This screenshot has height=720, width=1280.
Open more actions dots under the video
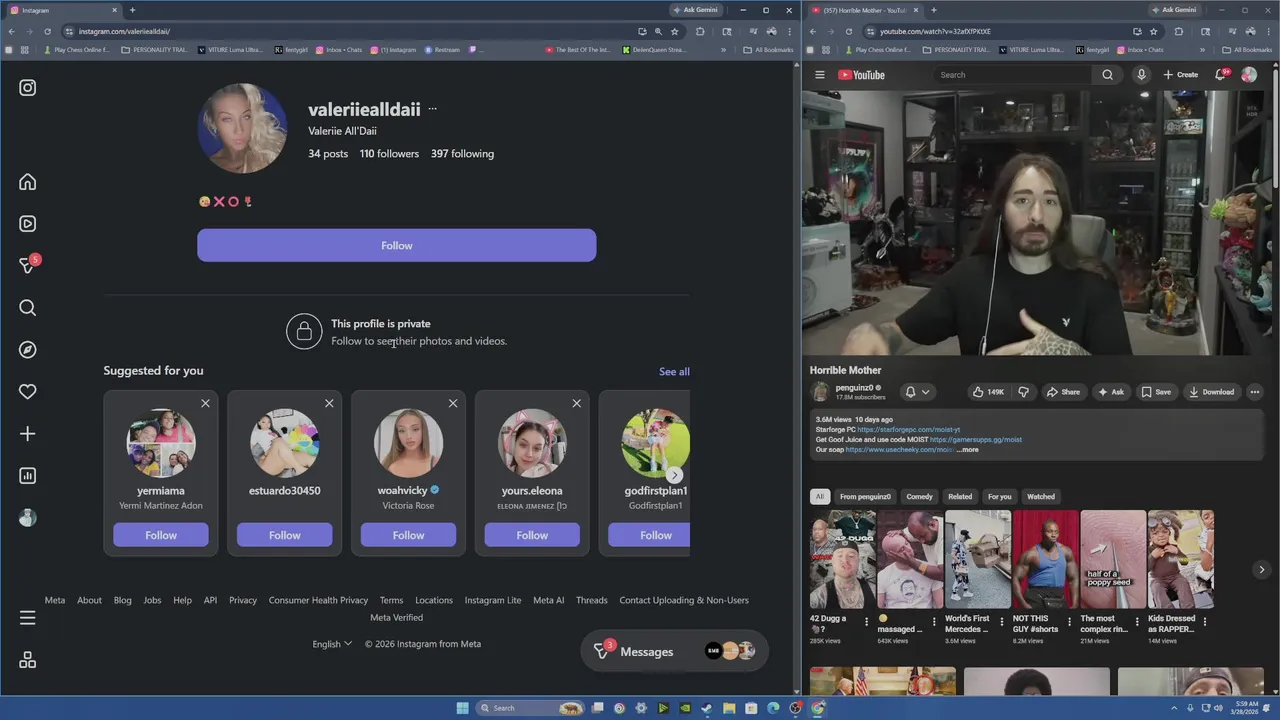(1254, 392)
